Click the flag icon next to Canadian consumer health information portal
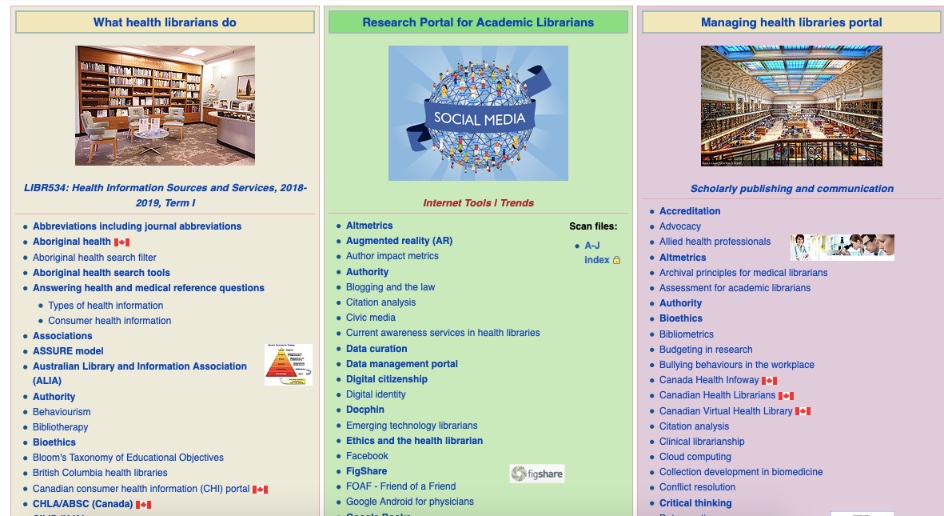The height and width of the screenshot is (516, 944). [x=260, y=490]
